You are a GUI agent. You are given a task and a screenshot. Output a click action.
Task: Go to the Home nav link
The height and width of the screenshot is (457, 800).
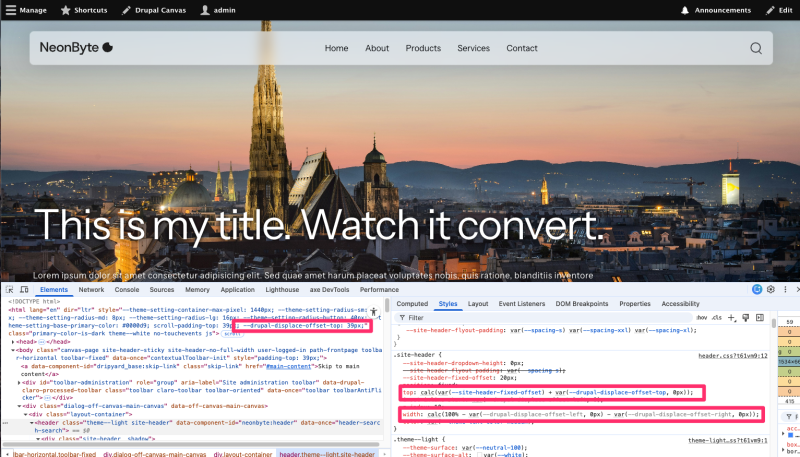336,48
